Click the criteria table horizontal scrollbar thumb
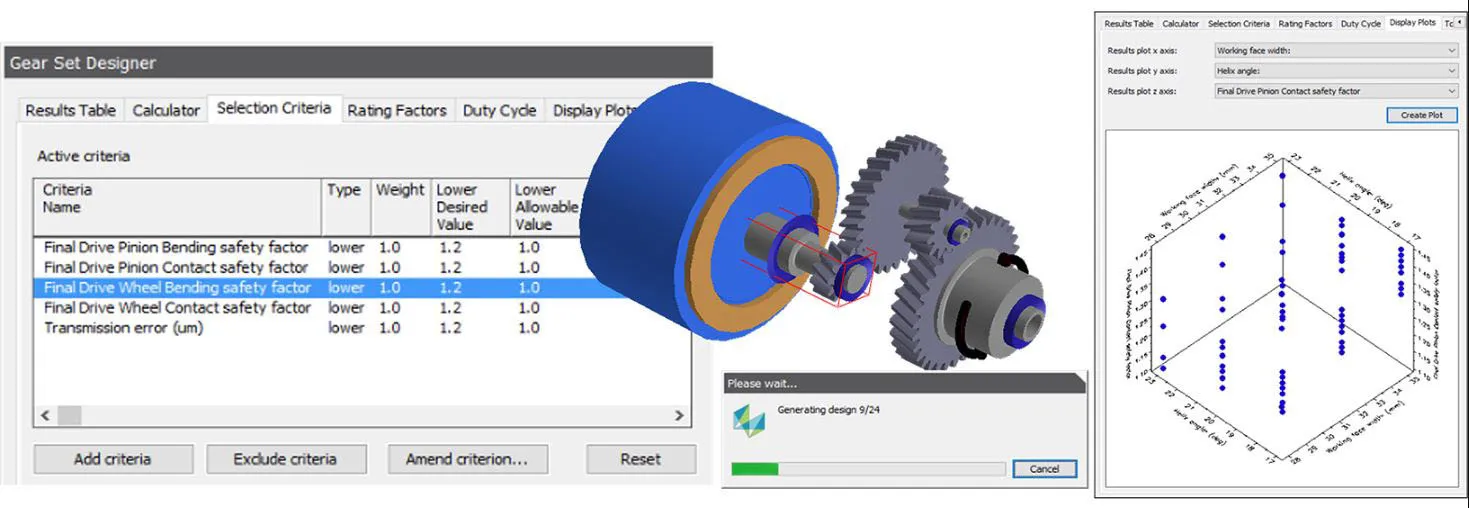This screenshot has width=1469, height=508. click(69, 415)
